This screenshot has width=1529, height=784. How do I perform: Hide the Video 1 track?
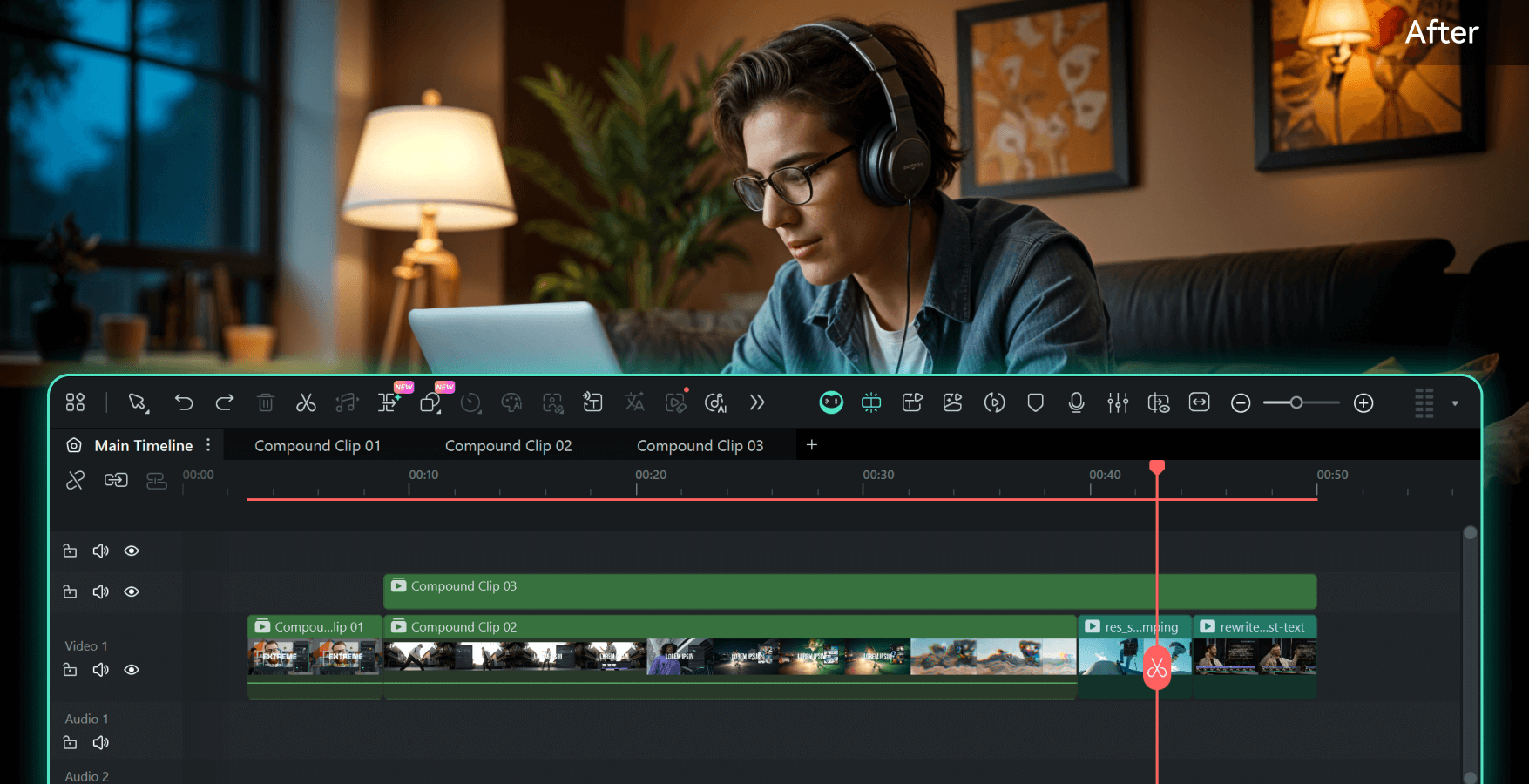[132, 670]
